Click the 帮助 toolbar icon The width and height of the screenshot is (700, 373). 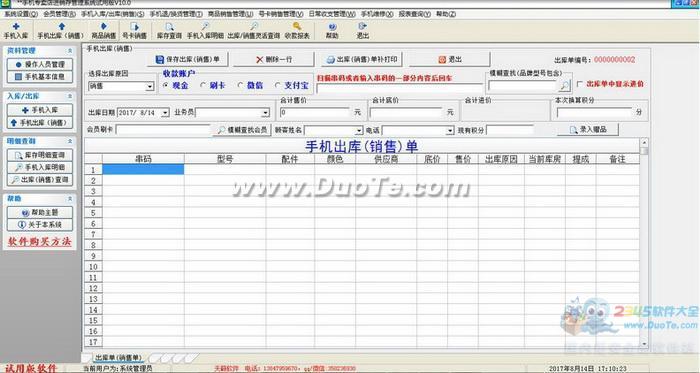tap(332, 30)
